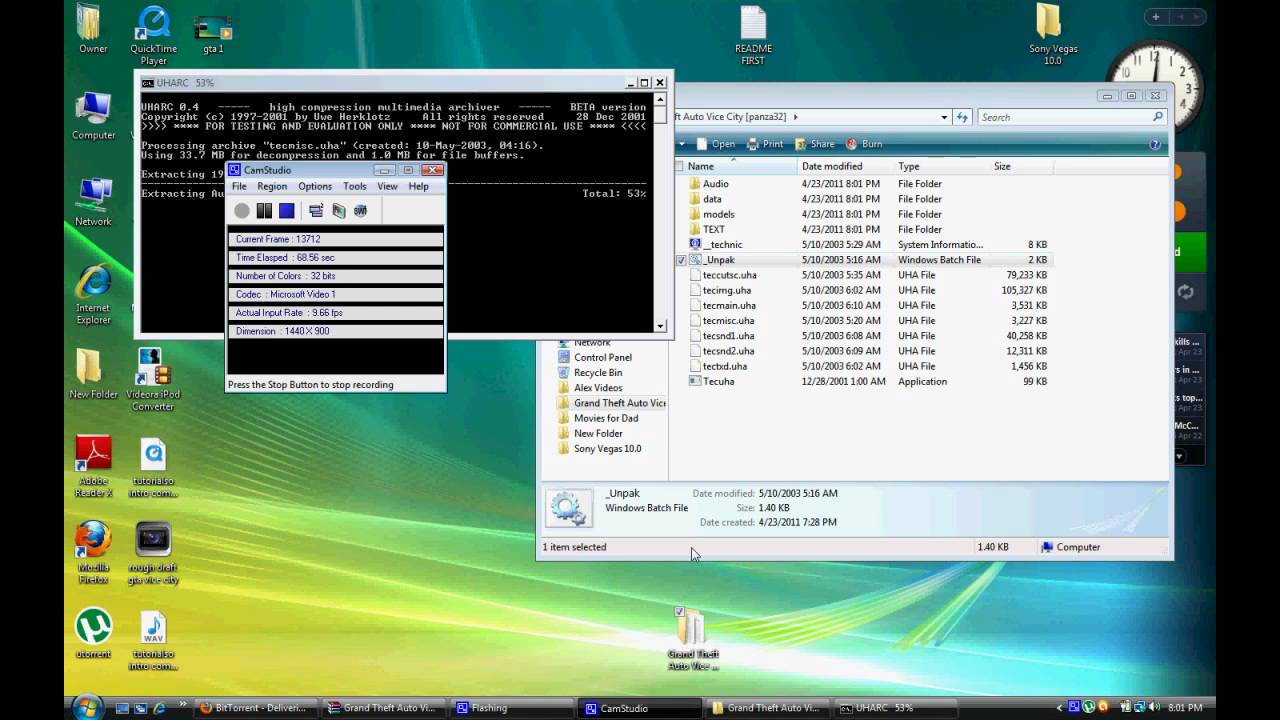Click the Explorer help question mark icon
Image resolution: width=1280 pixels, height=720 pixels.
pyautogui.click(x=1155, y=144)
